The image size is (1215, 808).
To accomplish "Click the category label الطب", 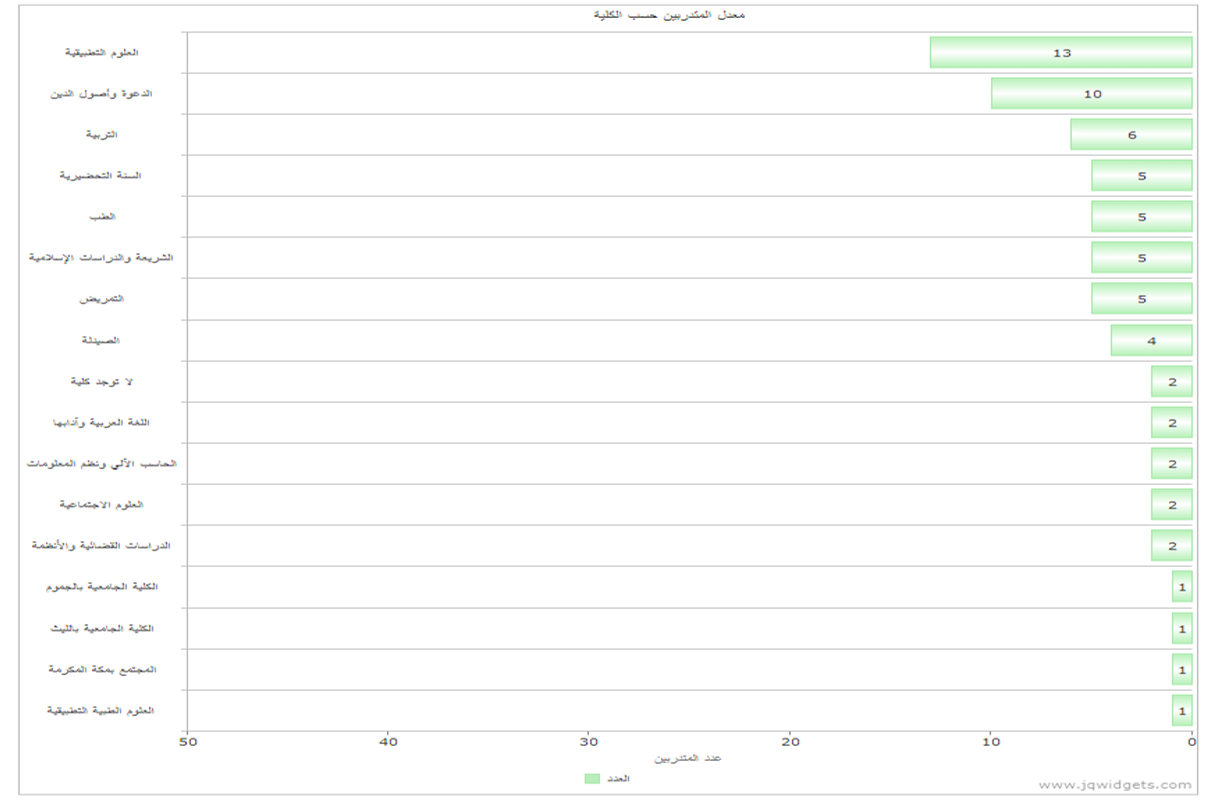I will [x=101, y=216].
